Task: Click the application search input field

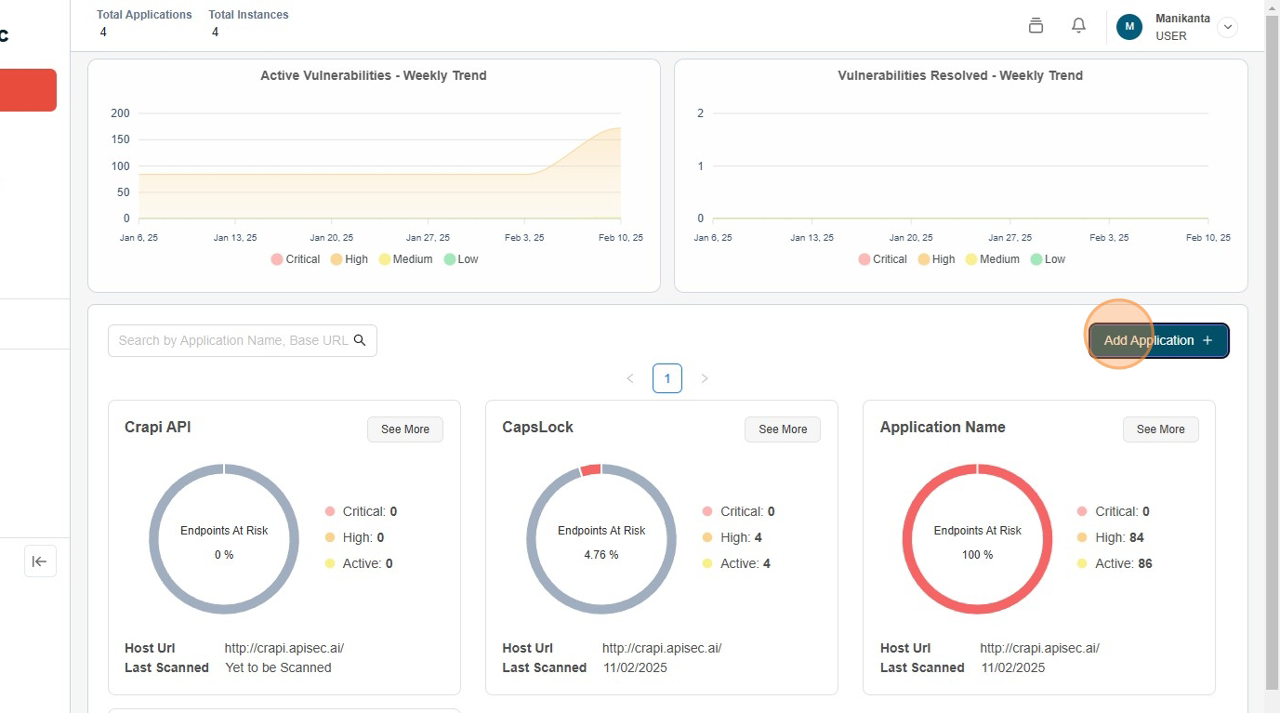Action: click(x=232, y=340)
